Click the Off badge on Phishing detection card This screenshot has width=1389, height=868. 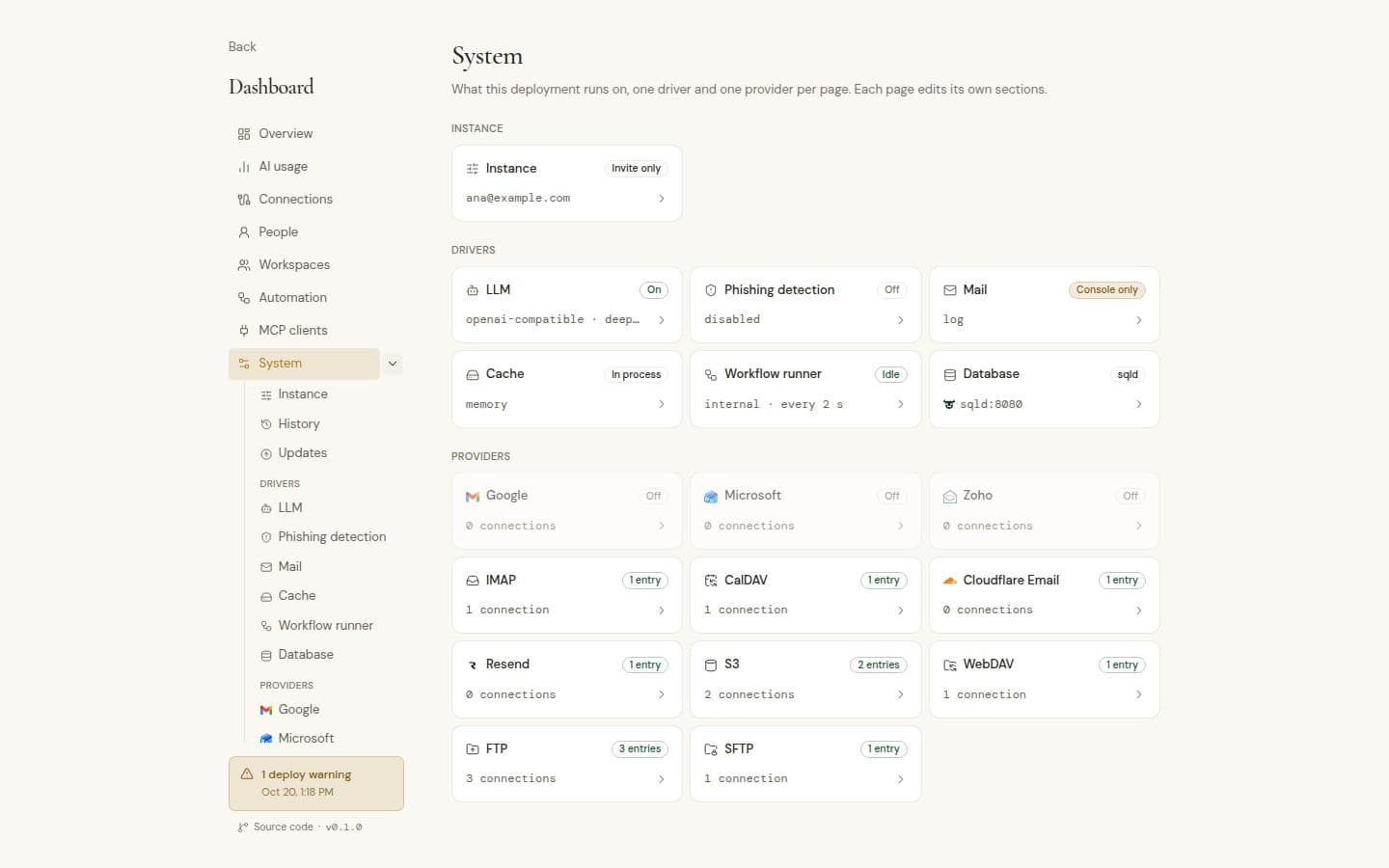click(892, 290)
